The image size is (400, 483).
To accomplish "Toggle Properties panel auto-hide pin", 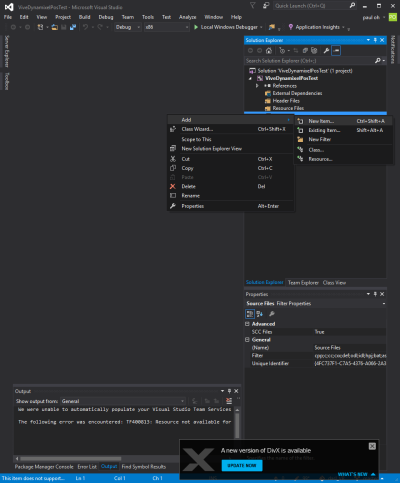I will [375, 294].
